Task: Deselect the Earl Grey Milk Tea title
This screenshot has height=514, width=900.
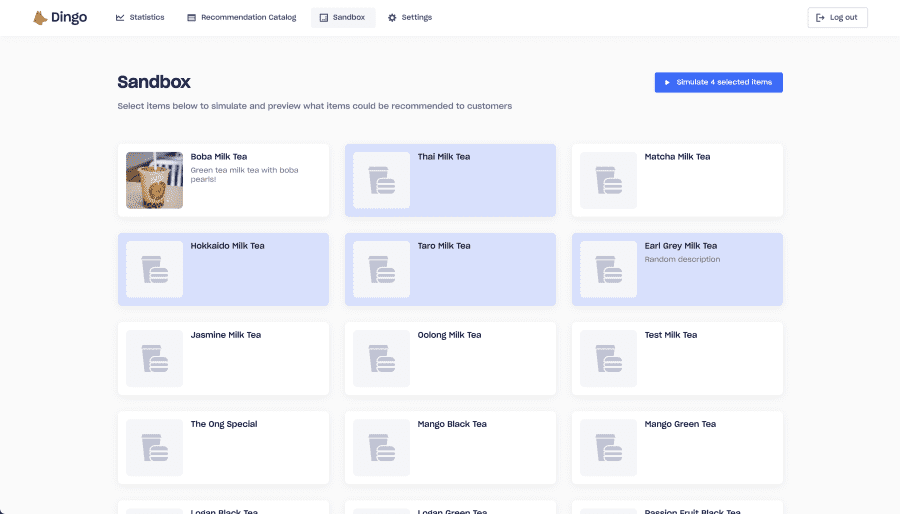Action: pos(681,246)
